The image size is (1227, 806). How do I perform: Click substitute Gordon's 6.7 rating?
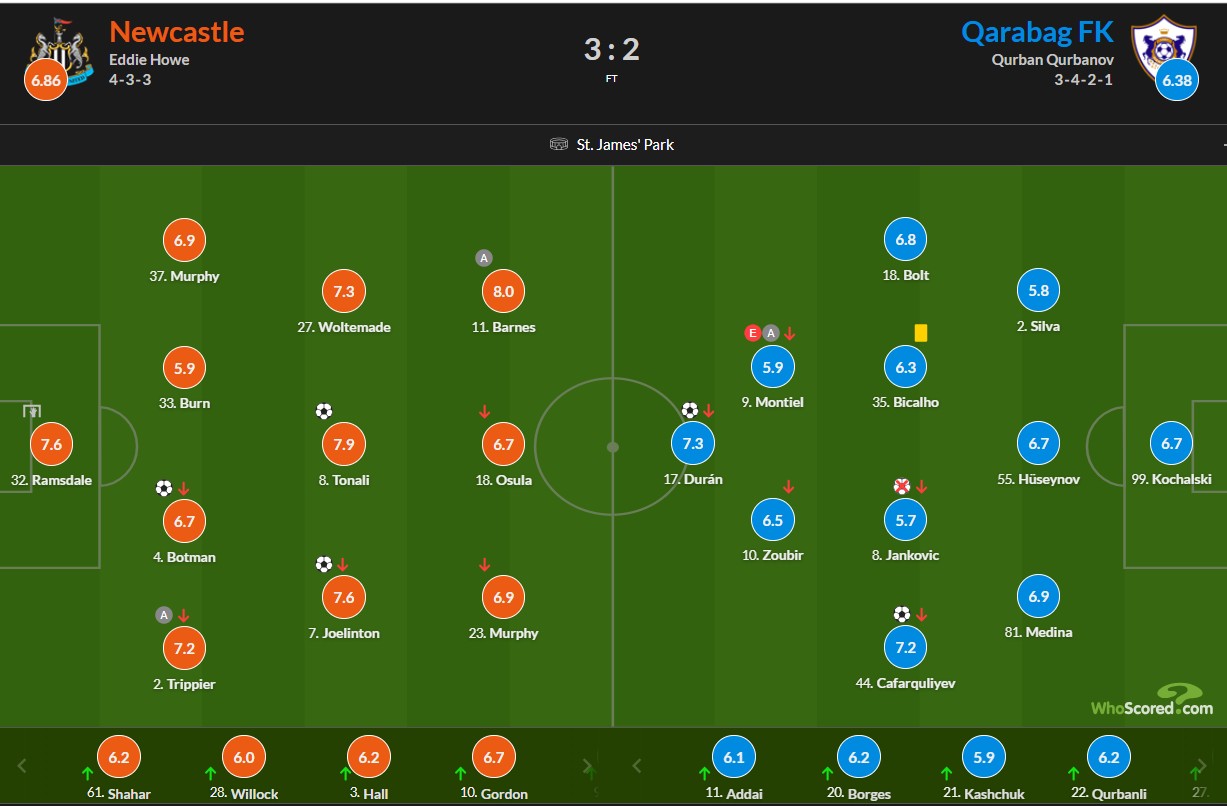(x=493, y=758)
